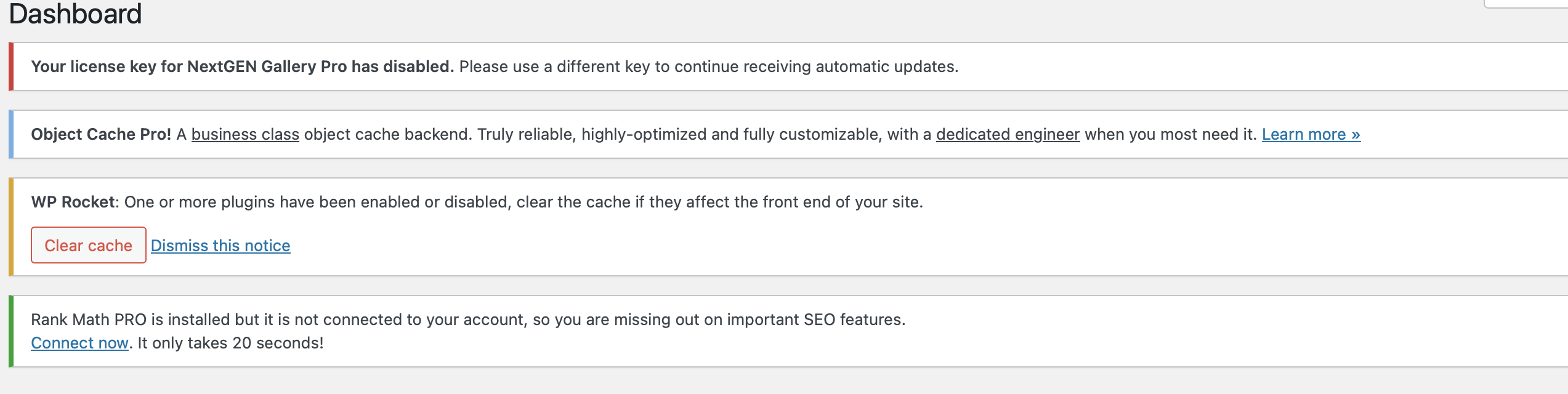The width and height of the screenshot is (1568, 394).
Task: Open the dedicated engineer link
Action: point(1008,134)
